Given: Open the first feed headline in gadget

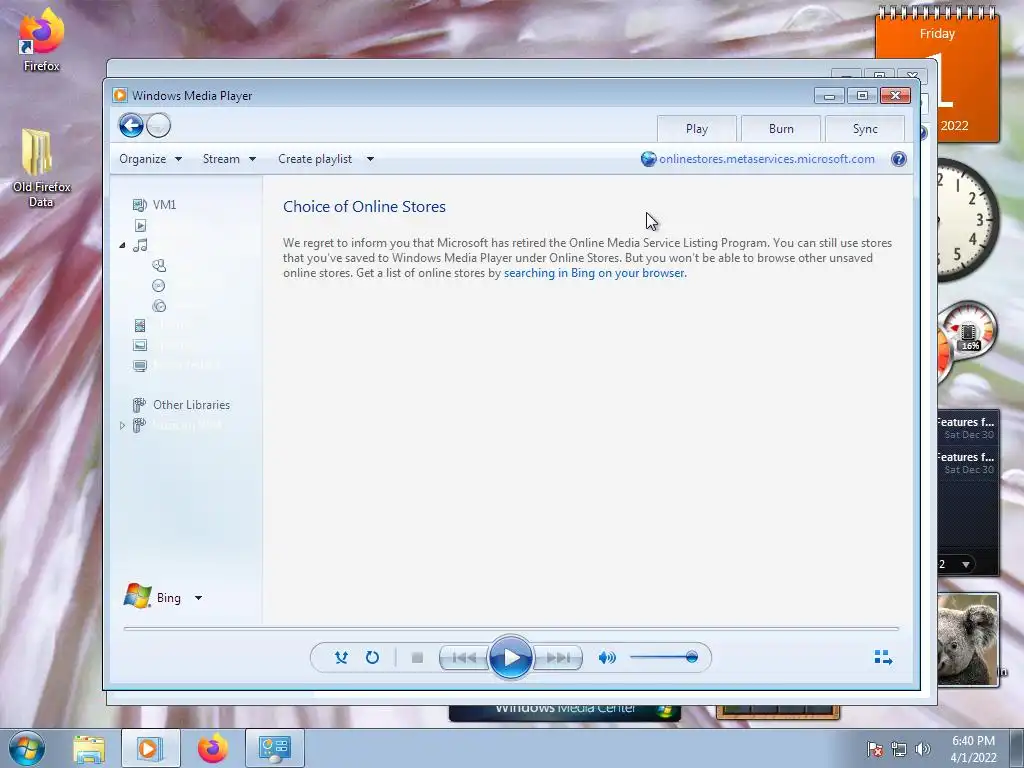Looking at the screenshot, I should [967, 428].
